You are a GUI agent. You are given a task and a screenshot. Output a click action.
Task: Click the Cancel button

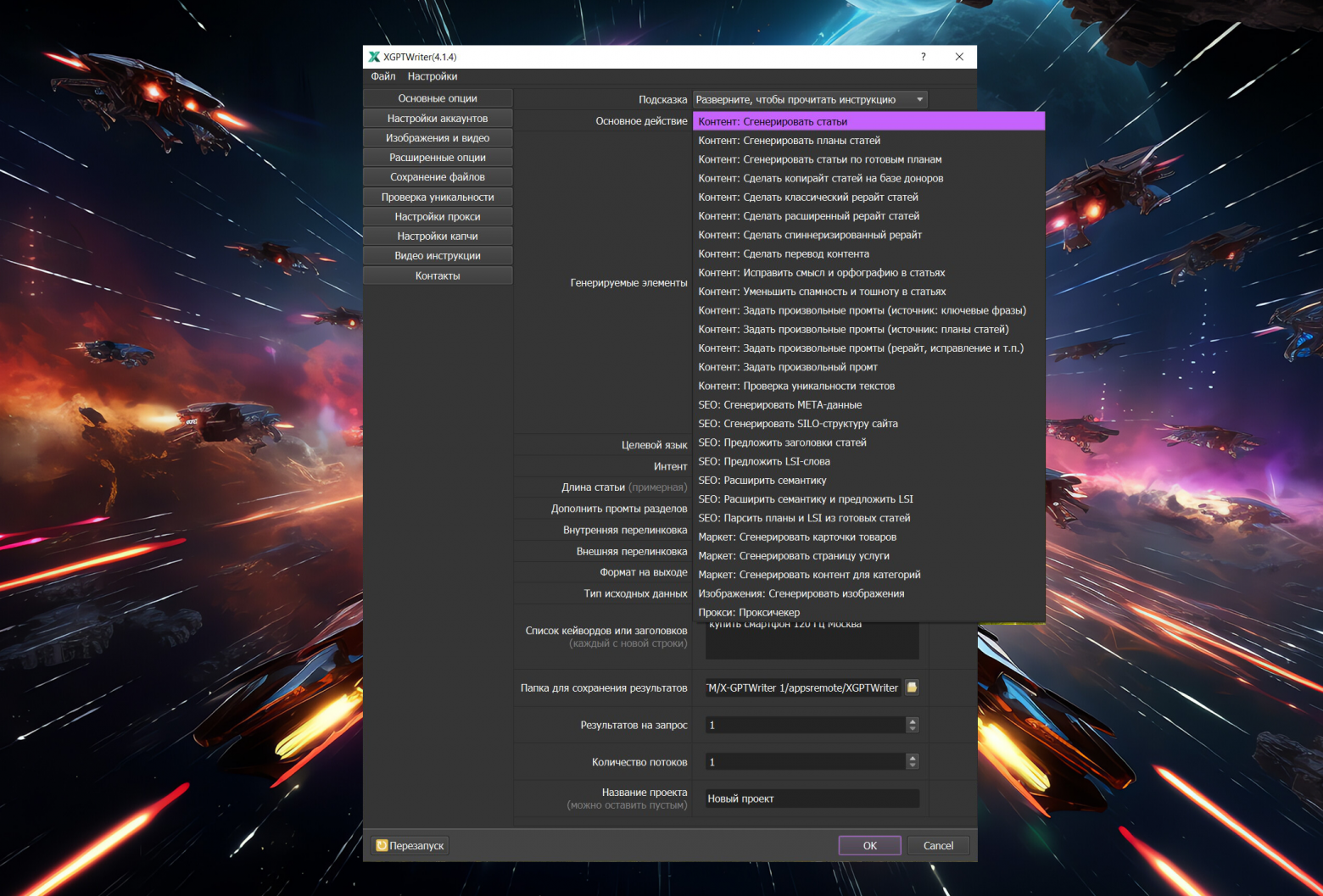pos(938,845)
